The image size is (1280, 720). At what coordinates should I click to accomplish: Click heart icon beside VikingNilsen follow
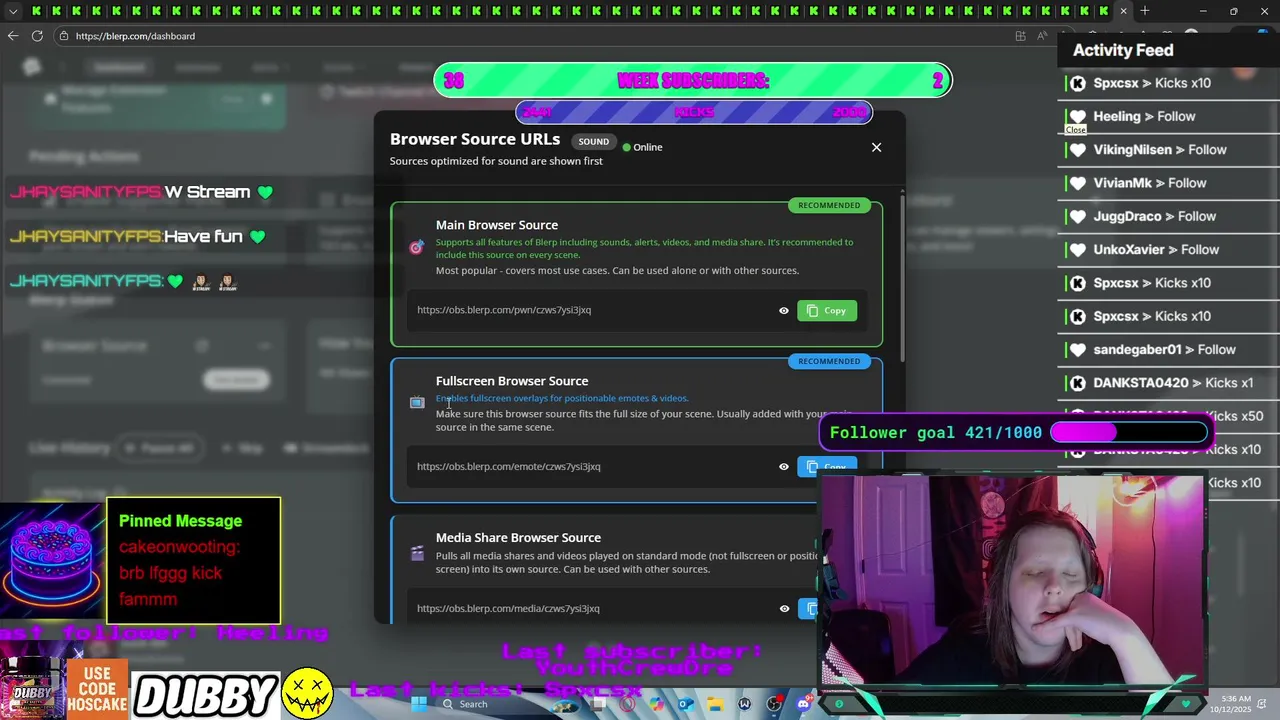1077,150
